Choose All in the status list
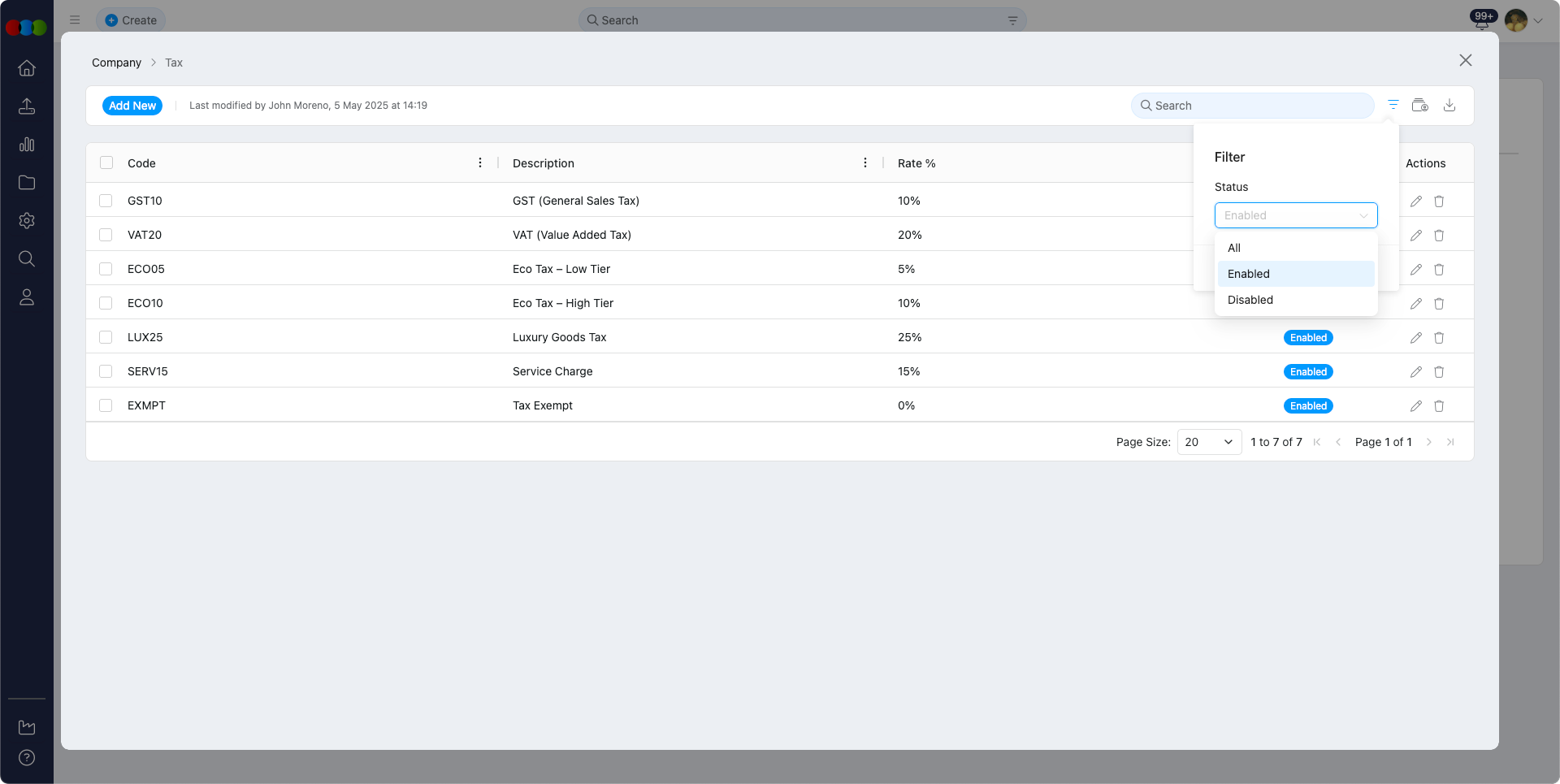This screenshot has width=1560, height=784. 1233,248
